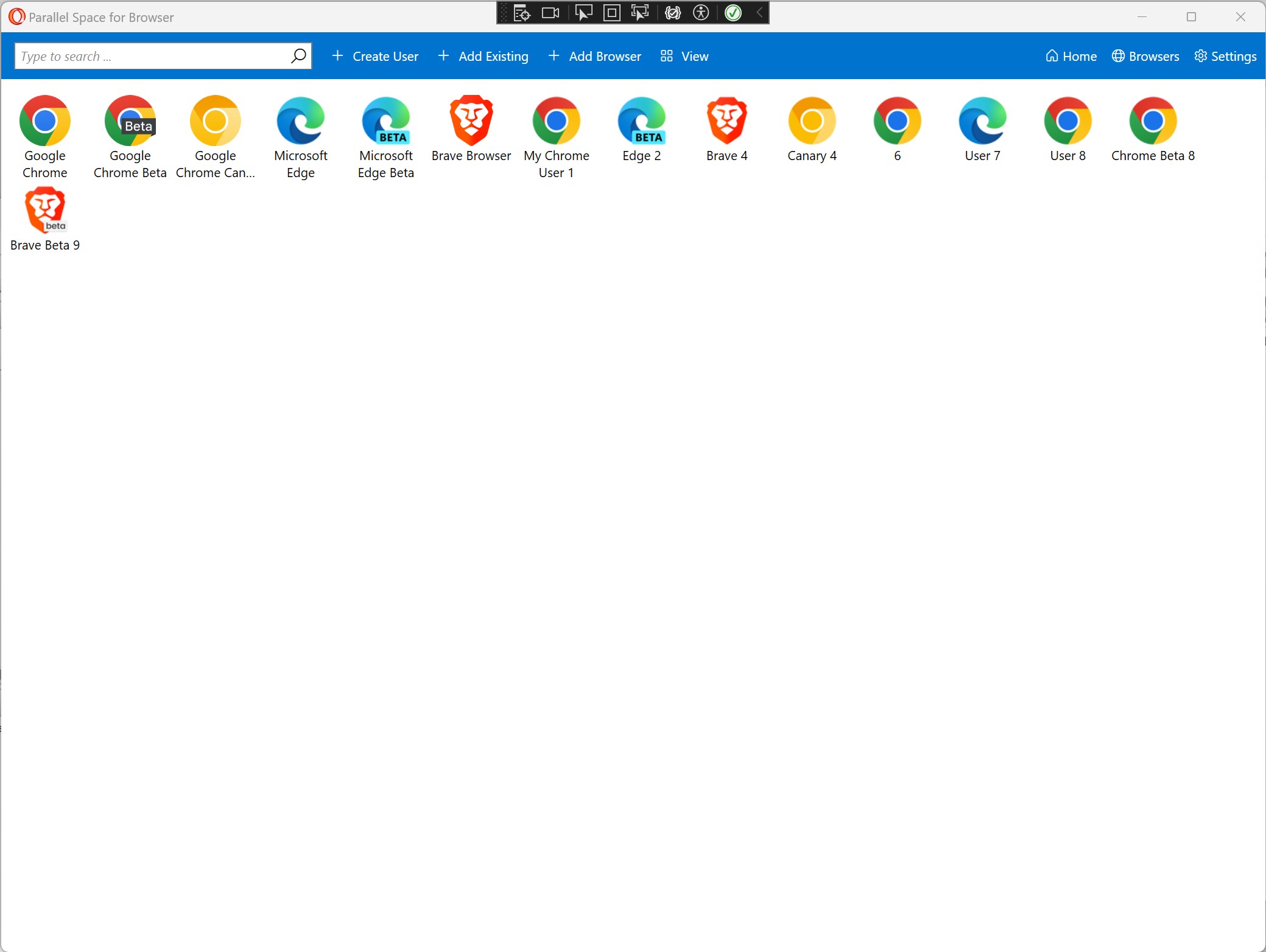
Task: Expand the View layout options
Action: tap(684, 57)
